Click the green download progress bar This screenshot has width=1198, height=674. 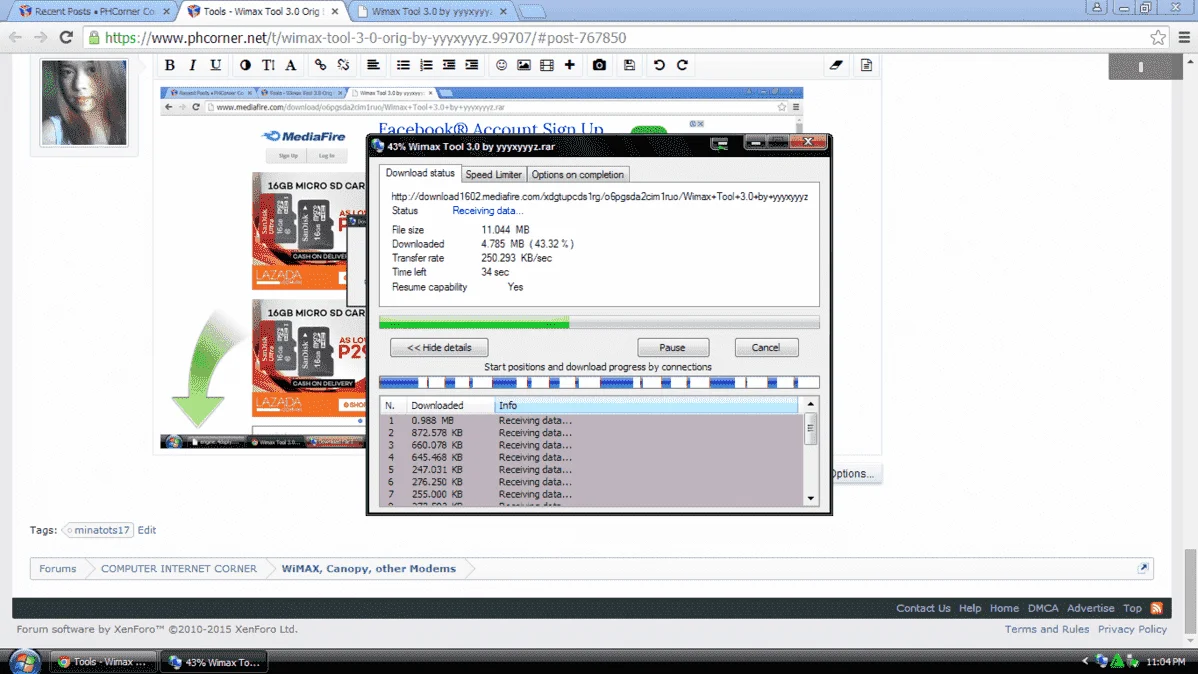click(x=599, y=323)
